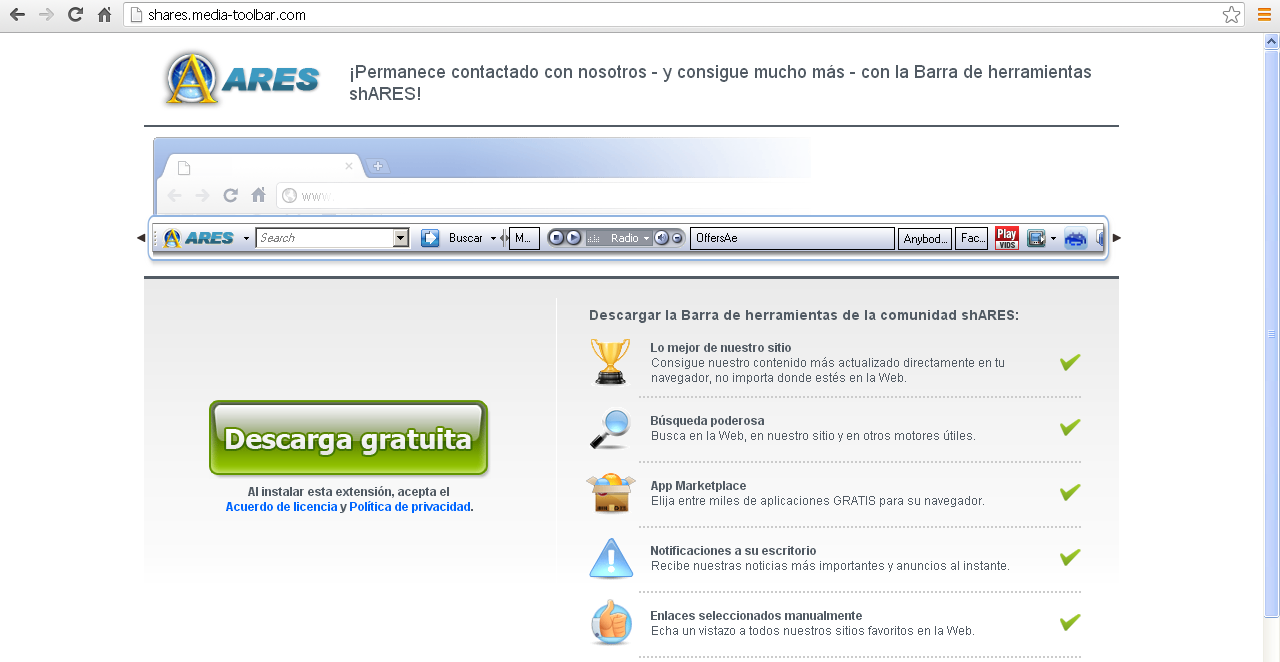
Task: Click the checkmark beside 'Enlaces seleccionados manualmente'
Action: coord(1070,622)
